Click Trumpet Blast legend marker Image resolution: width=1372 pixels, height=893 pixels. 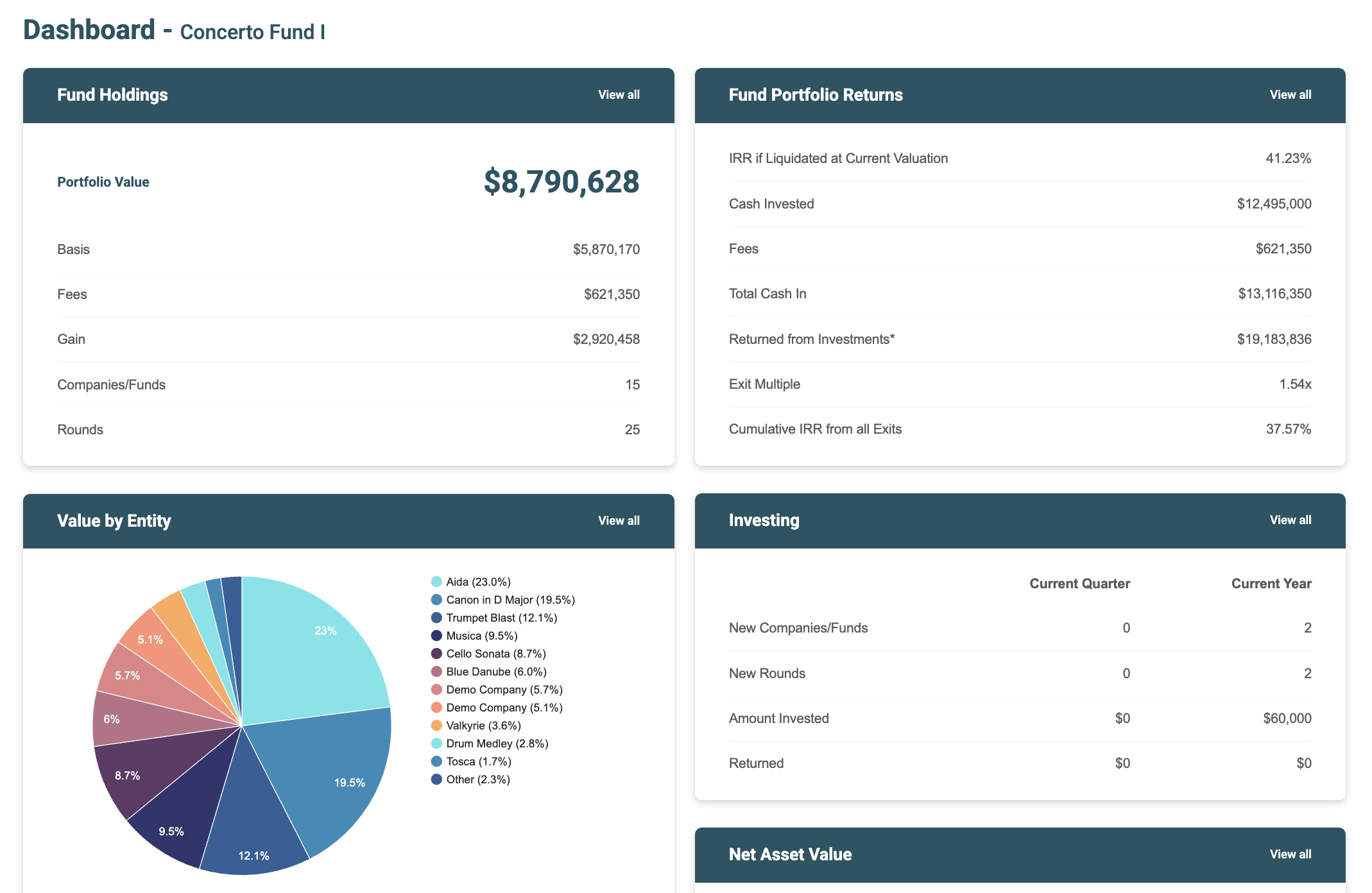click(x=436, y=618)
